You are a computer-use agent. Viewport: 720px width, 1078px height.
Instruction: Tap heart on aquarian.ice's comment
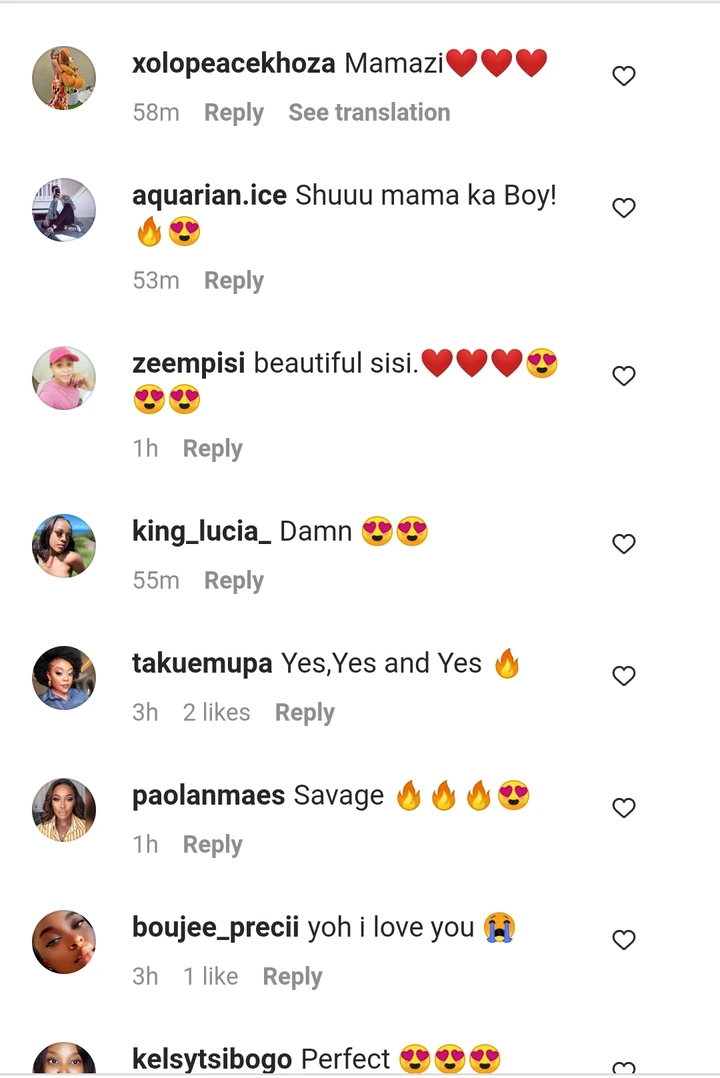(x=624, y=208)
